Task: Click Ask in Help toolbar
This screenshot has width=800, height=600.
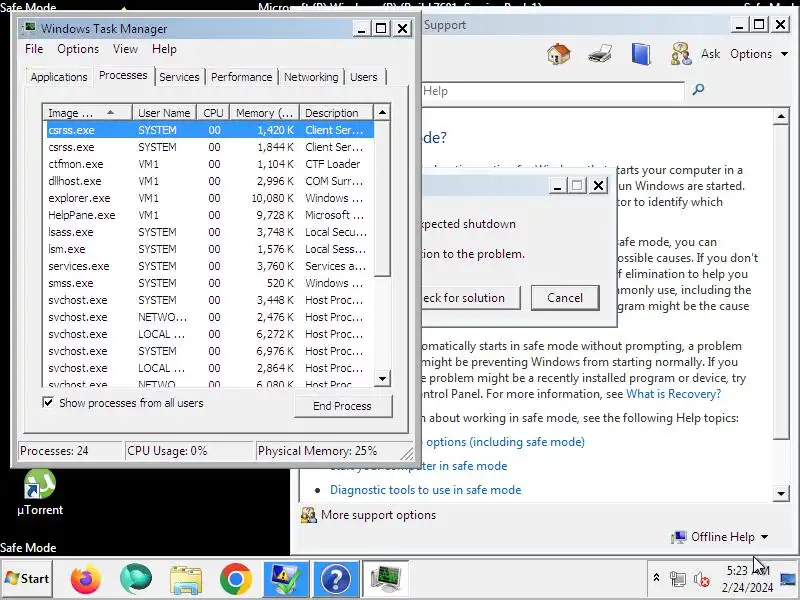Action: pos(710,54)
